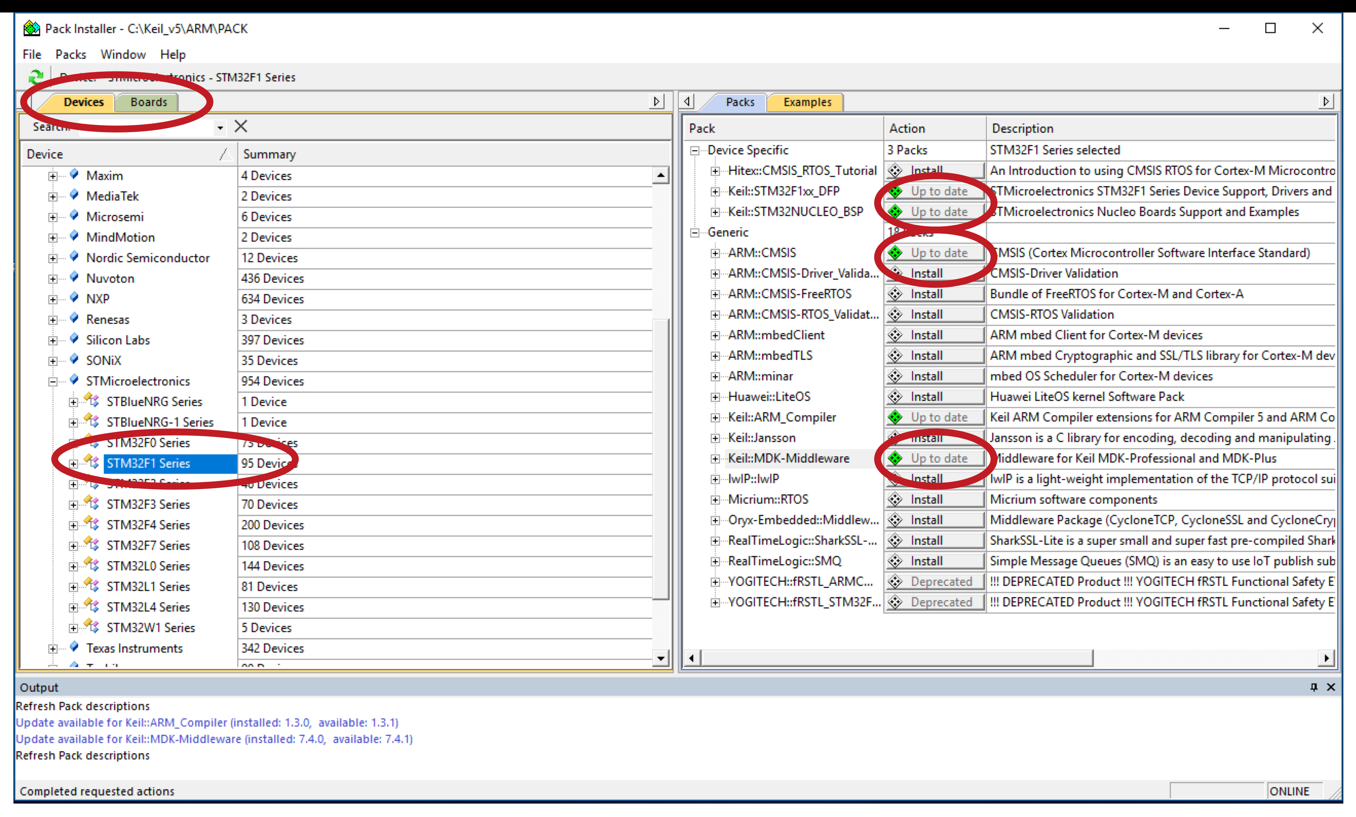The height and width of the screenshot is (817, 1356).
Task: Click the Pack column header
Action: pos(783,128)
